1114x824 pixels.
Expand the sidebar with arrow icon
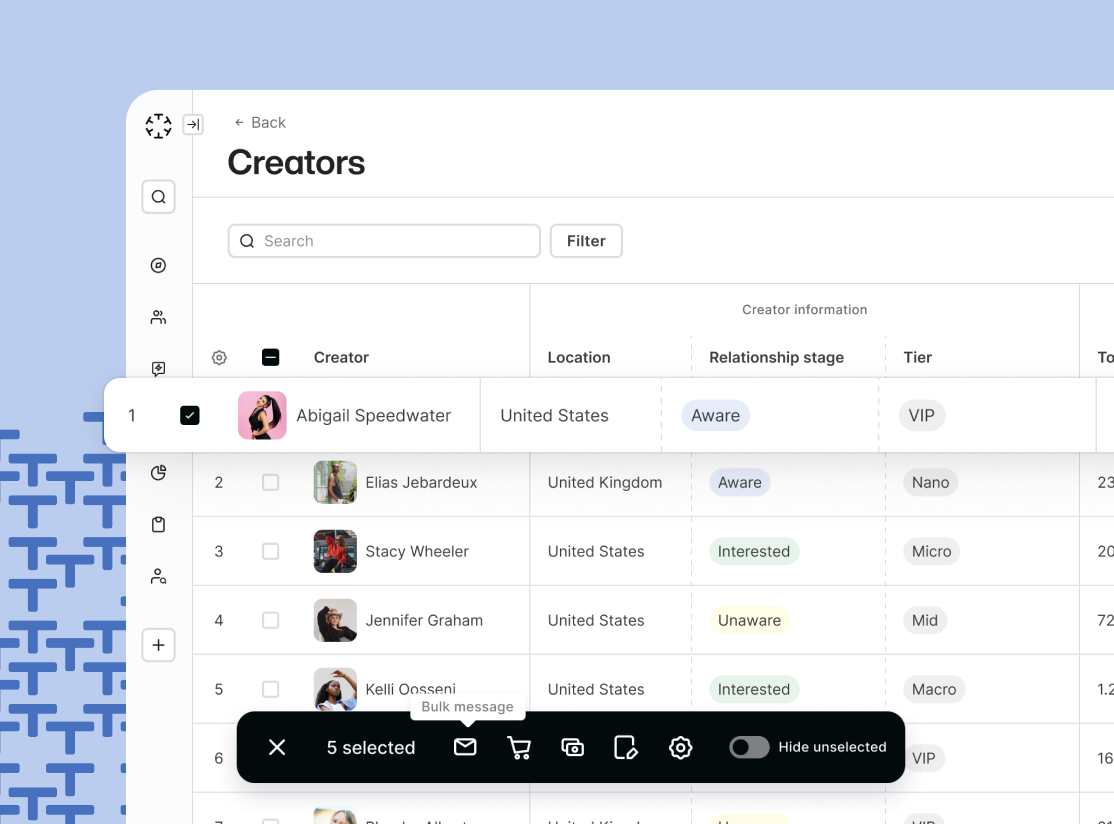[193, 124]
